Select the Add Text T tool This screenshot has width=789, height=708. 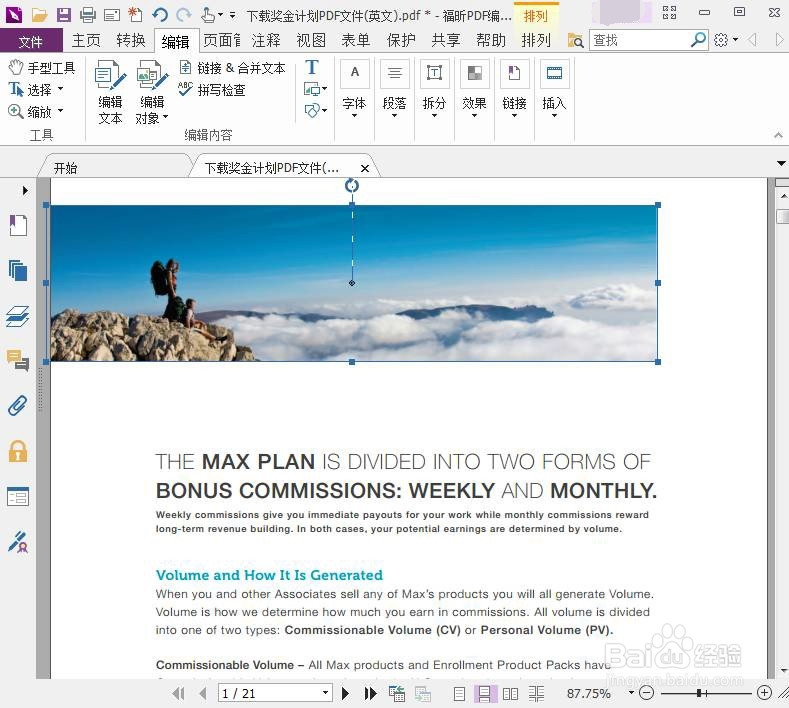(x=312, y=67)
